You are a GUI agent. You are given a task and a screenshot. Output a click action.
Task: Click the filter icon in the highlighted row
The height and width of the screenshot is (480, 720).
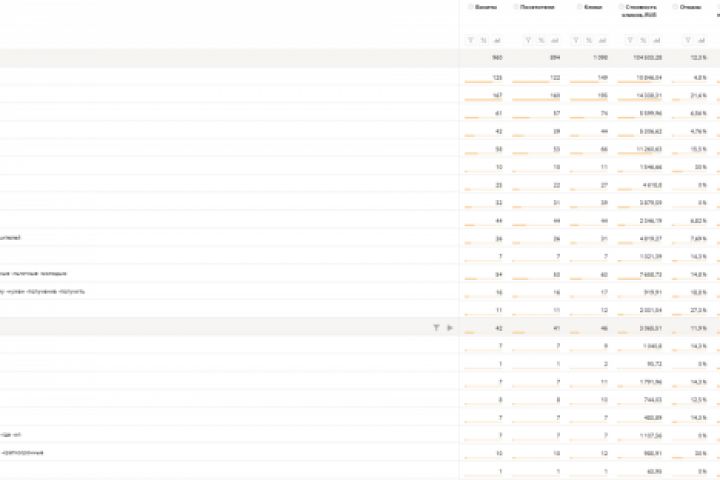tap(436, 328)
